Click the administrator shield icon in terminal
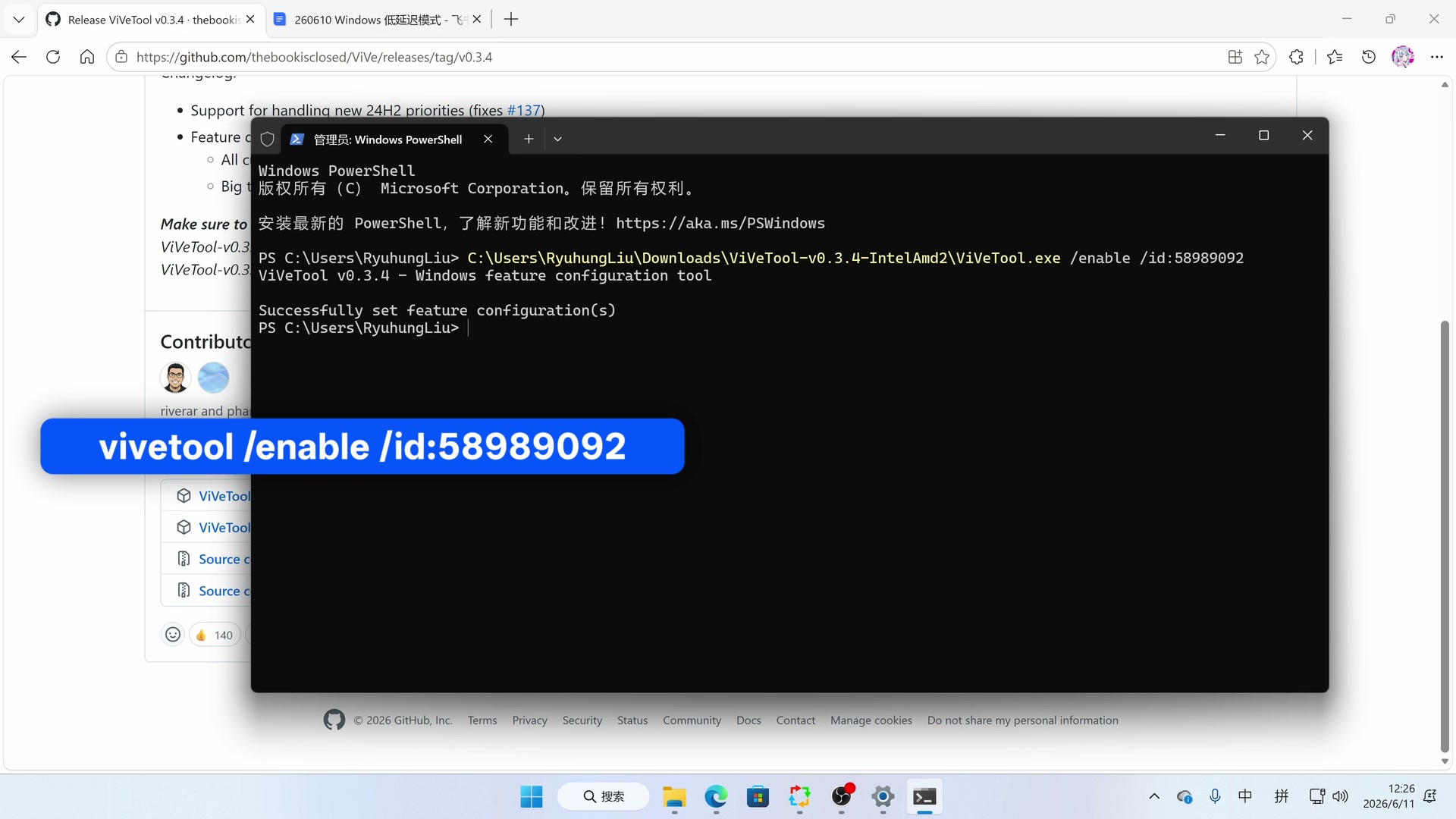1456x819 pixels. point(267,139)
